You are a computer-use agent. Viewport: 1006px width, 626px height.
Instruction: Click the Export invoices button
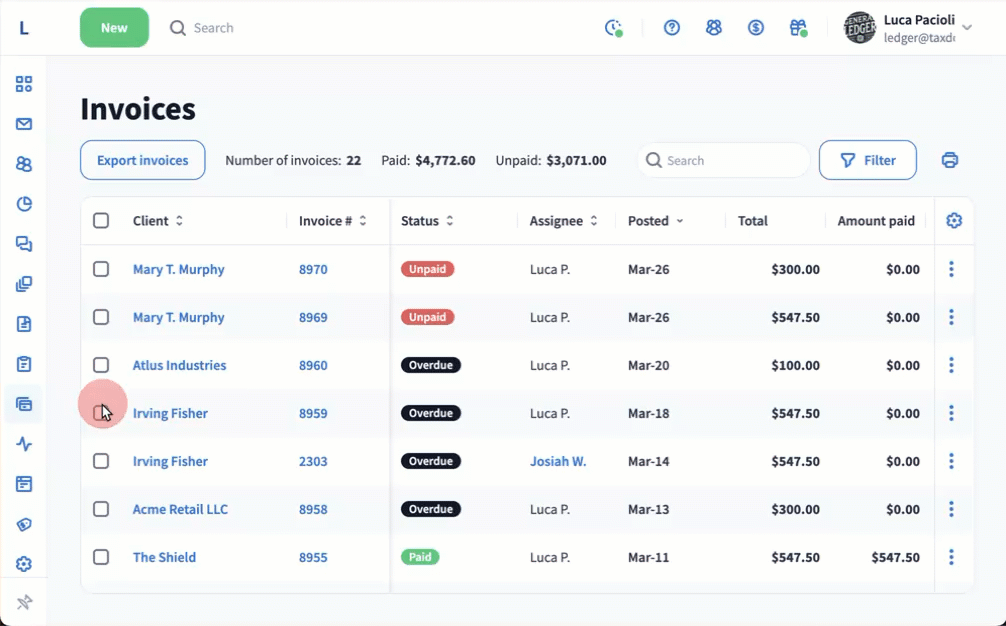click(x=142, y=160)
